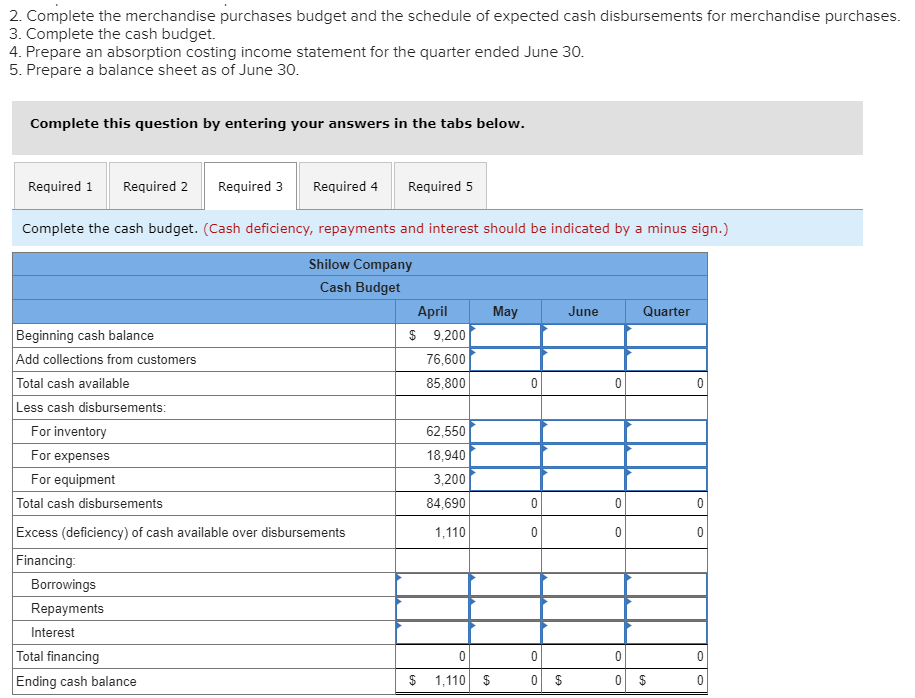Click the April Borrowings input cell

click(x=432, y=584)
